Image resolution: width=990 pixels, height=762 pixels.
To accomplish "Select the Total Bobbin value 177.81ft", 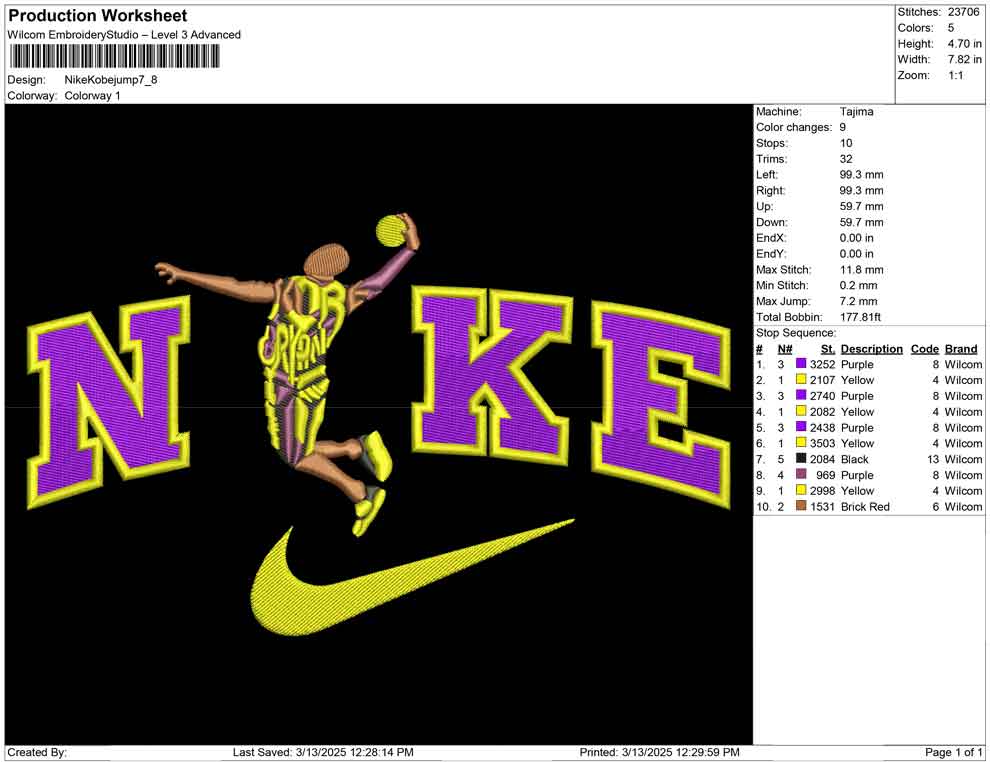I will (x=860, y=317).
